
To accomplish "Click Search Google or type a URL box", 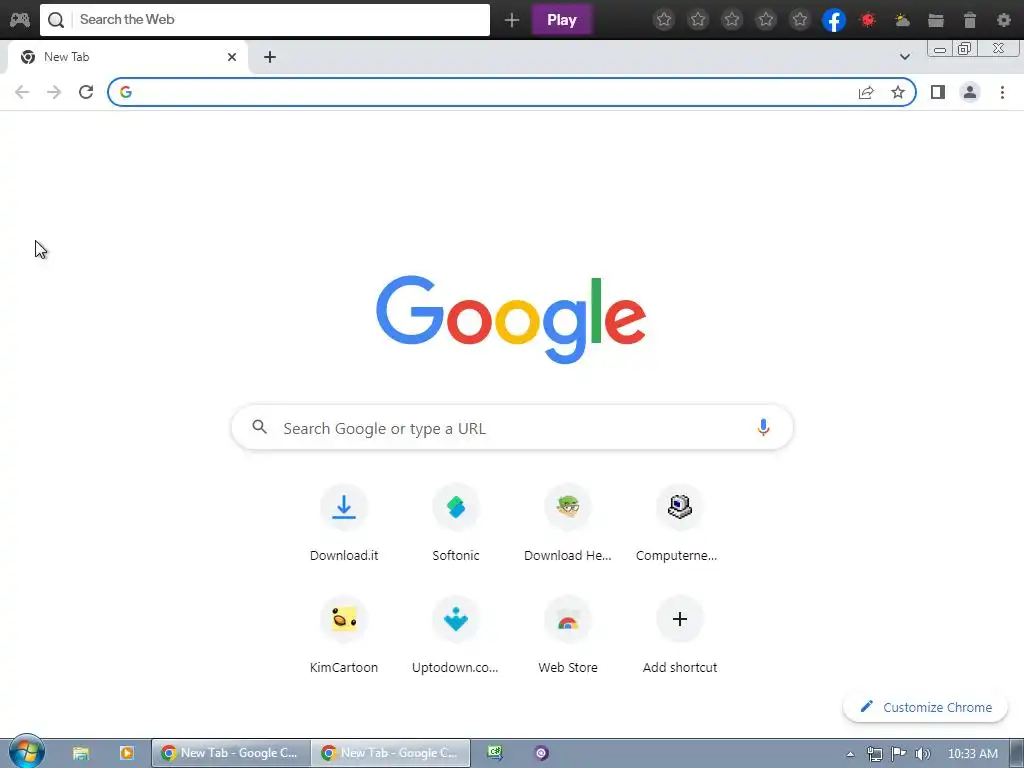I will tap(512, 428).
